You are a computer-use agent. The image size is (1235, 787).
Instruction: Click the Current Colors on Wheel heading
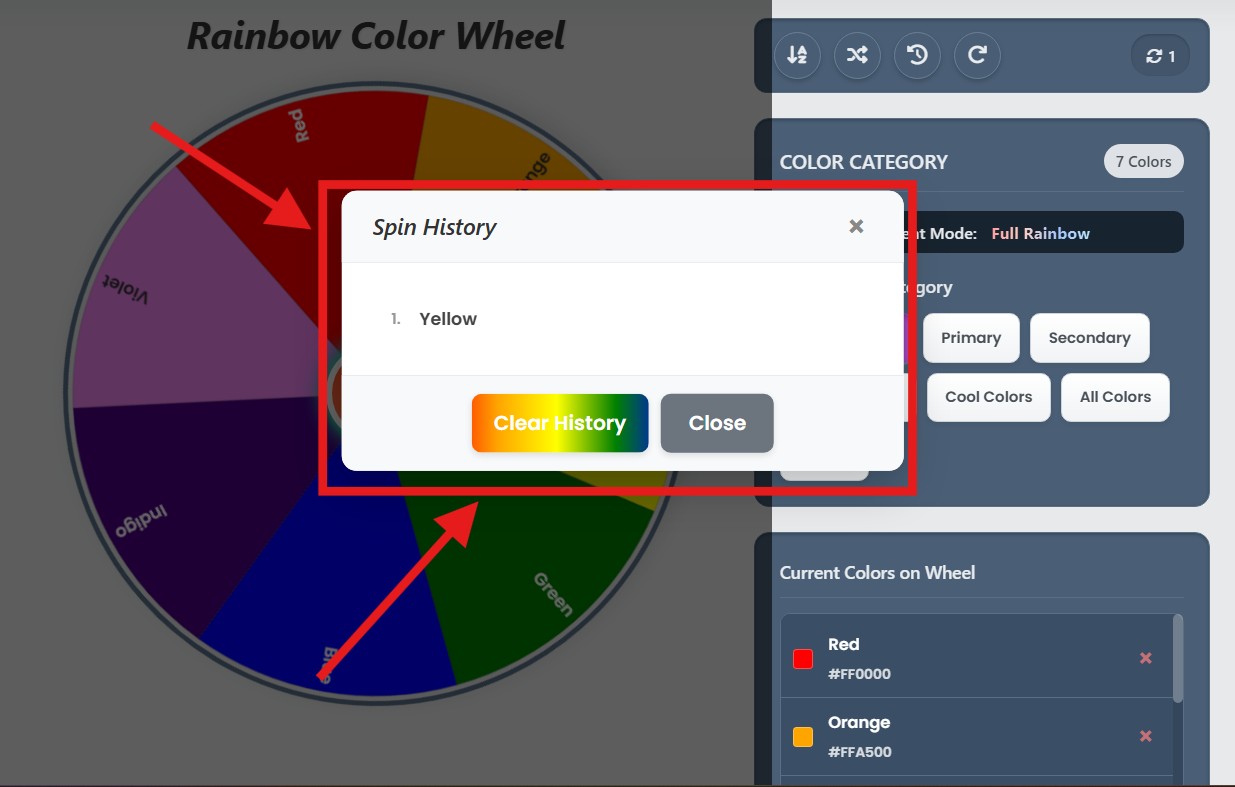[877, 573]
